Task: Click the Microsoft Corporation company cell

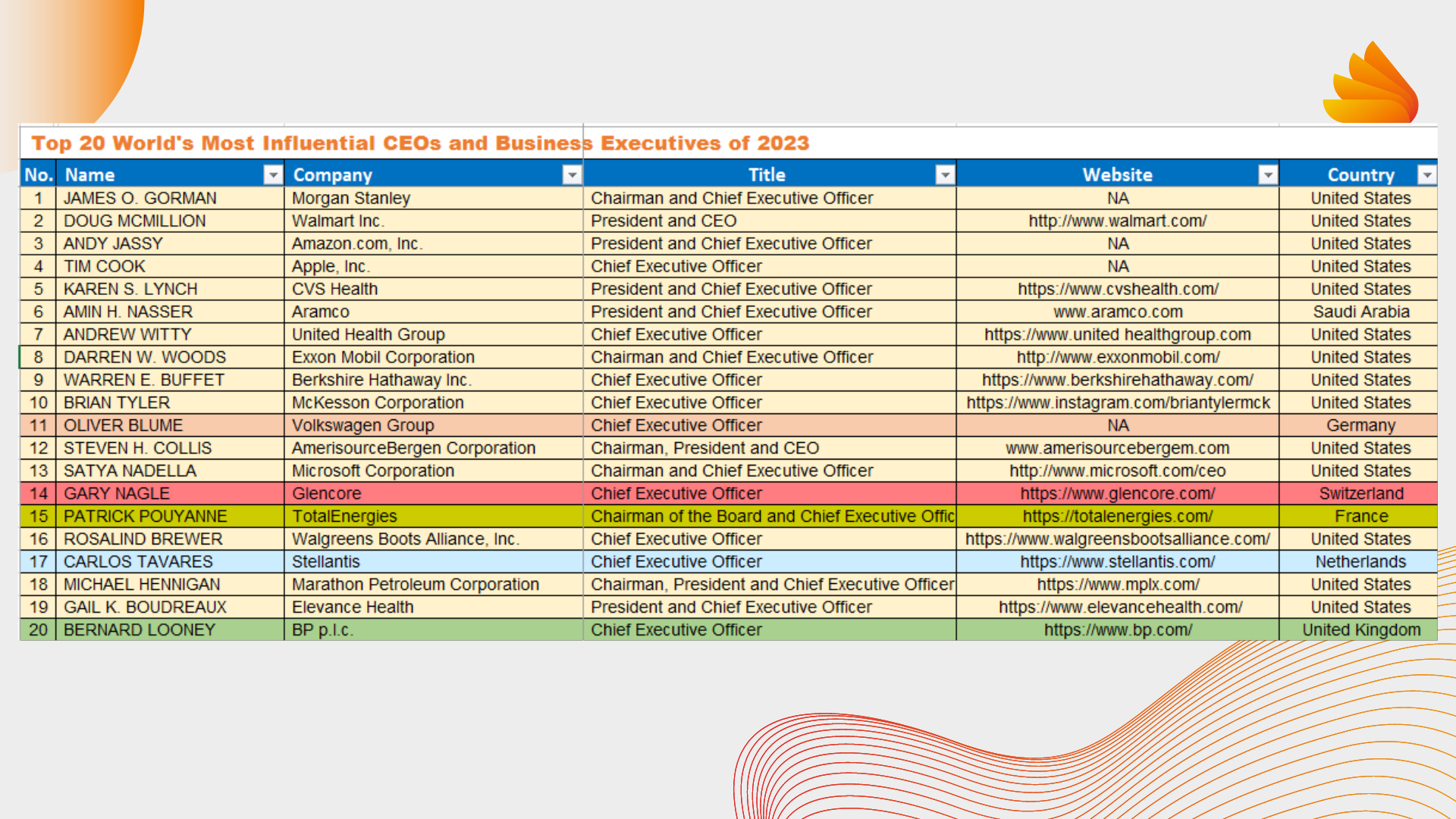Action: pyautogui.click(x=373, y=471)
